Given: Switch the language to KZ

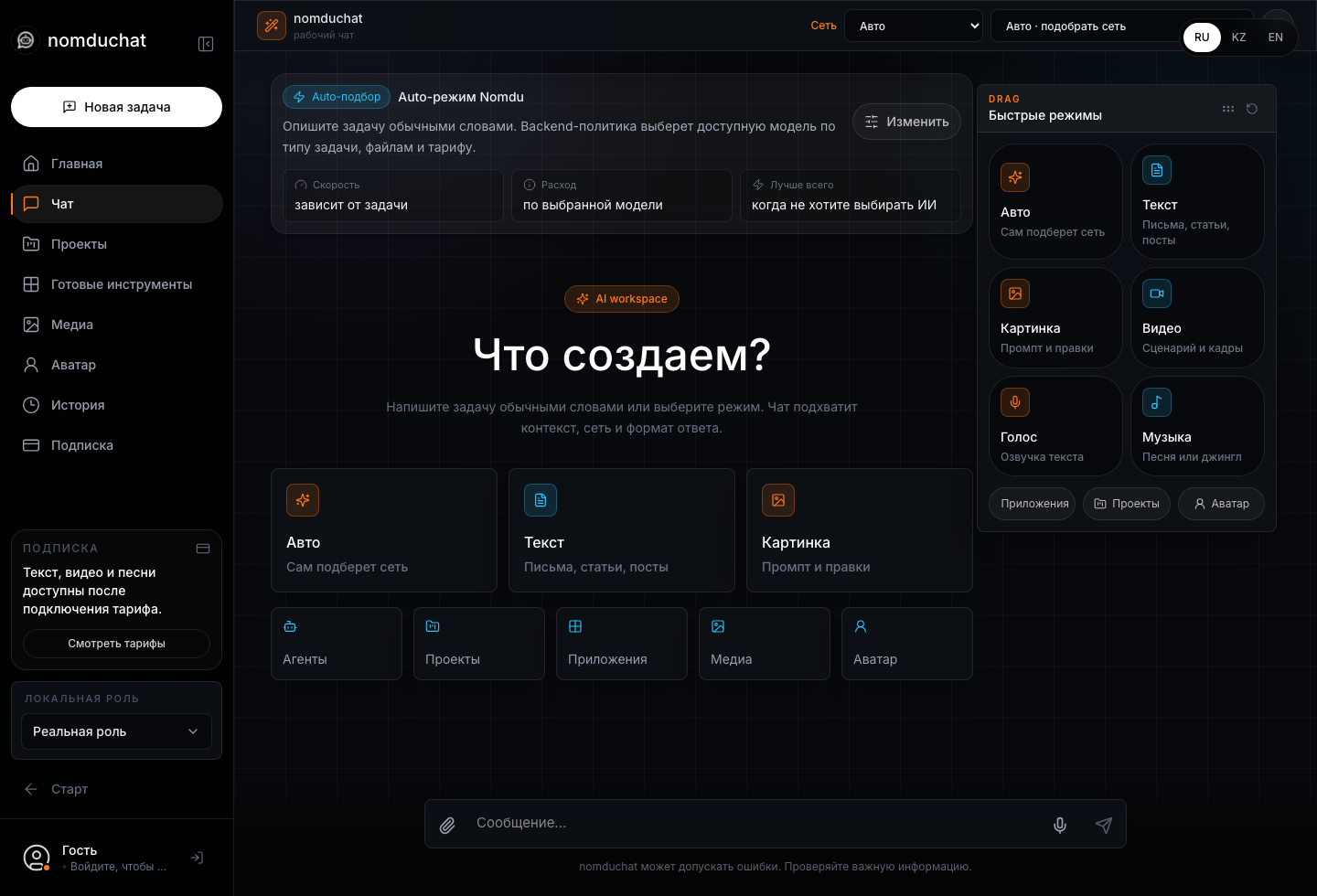Looking at the screenshot, I should pos(1238,37).
